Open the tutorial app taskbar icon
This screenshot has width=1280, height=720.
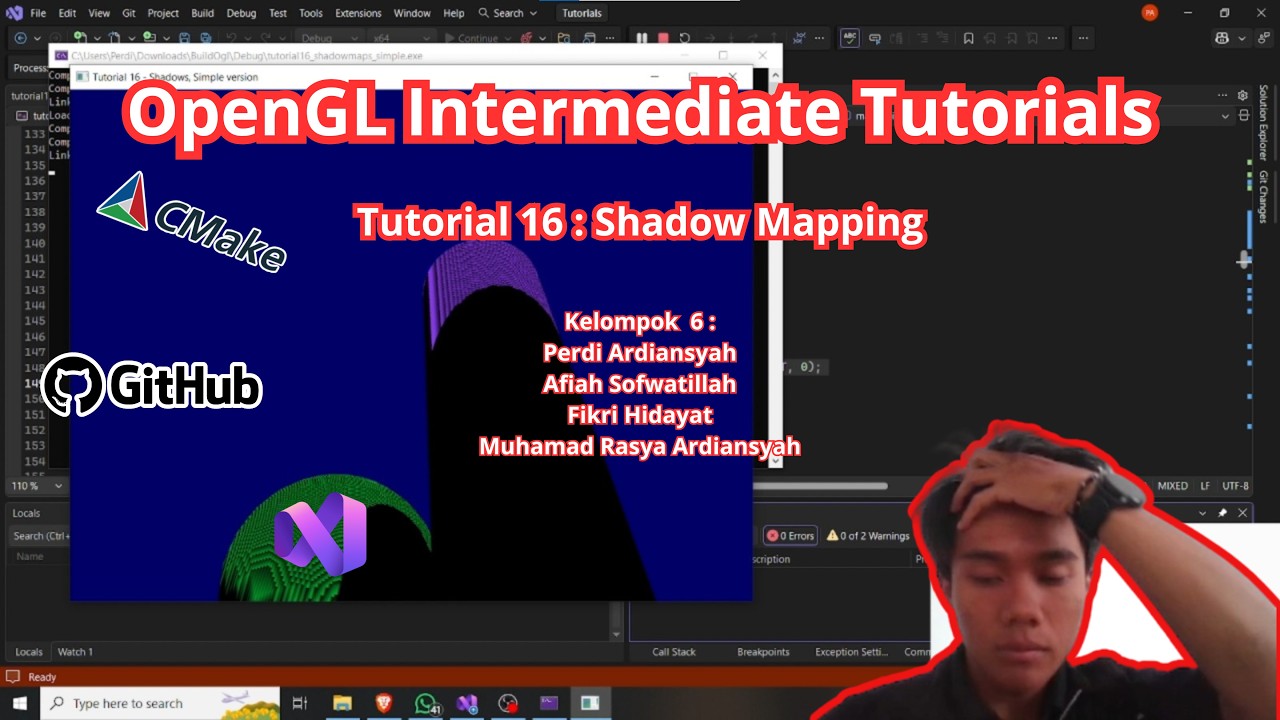click(590, 703)
